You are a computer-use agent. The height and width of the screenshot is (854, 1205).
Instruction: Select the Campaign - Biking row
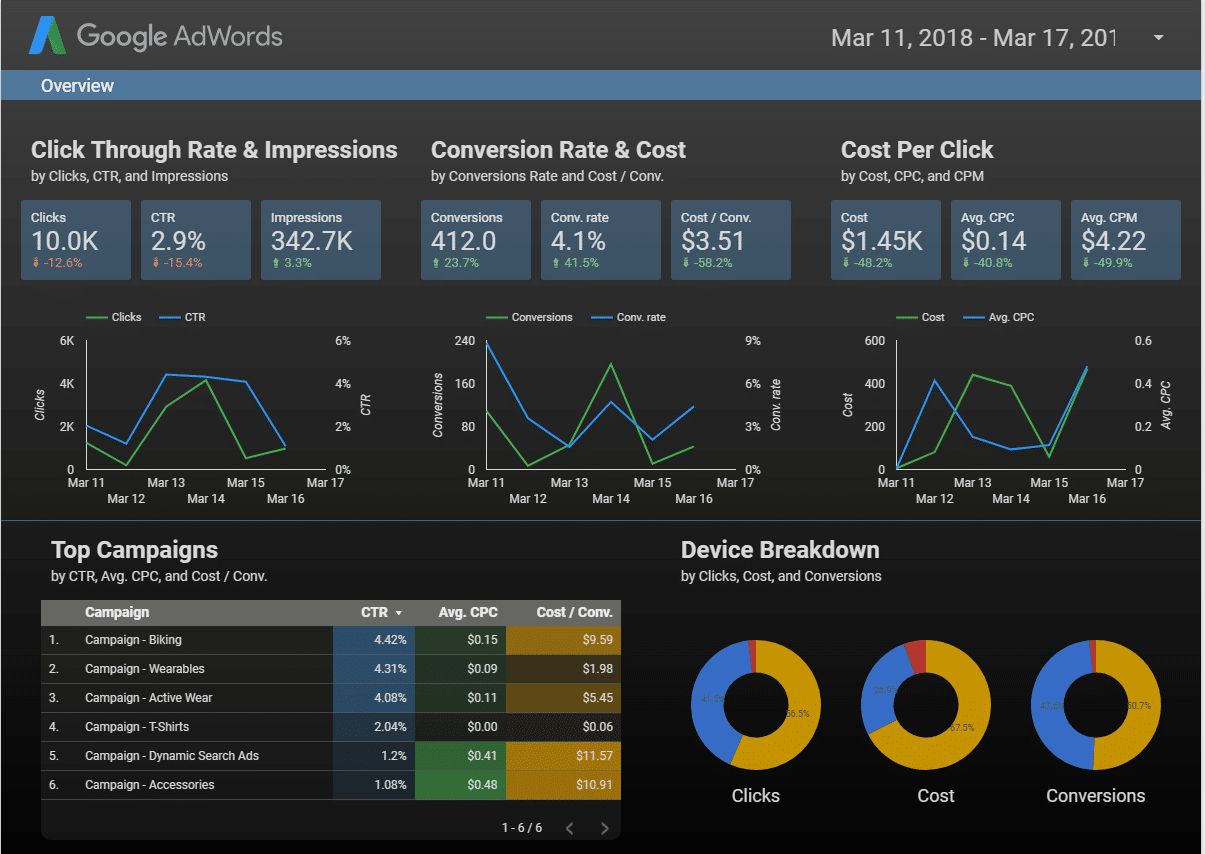point(133,640)
